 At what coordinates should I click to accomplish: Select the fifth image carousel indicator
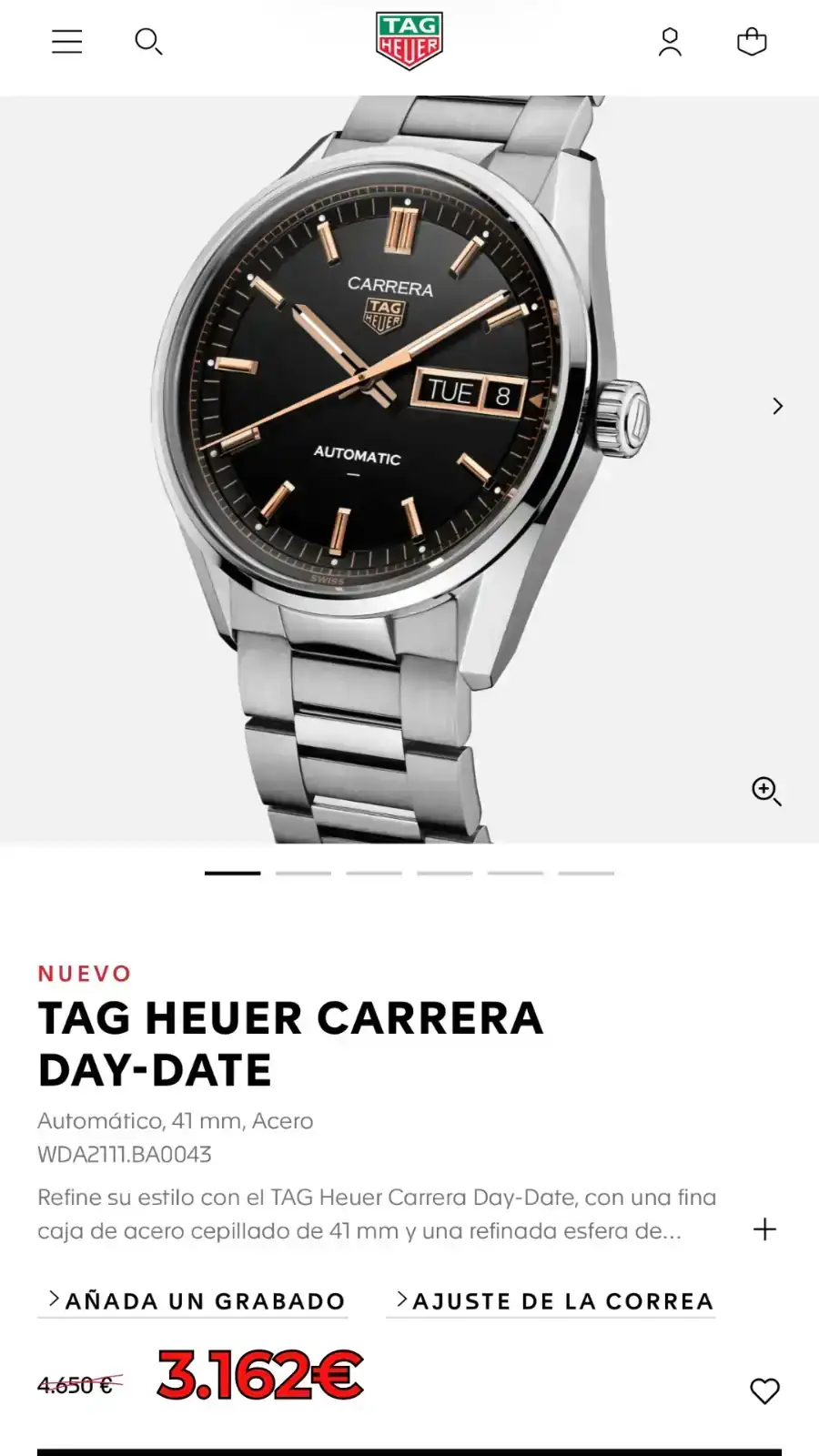tap(516, 873)
